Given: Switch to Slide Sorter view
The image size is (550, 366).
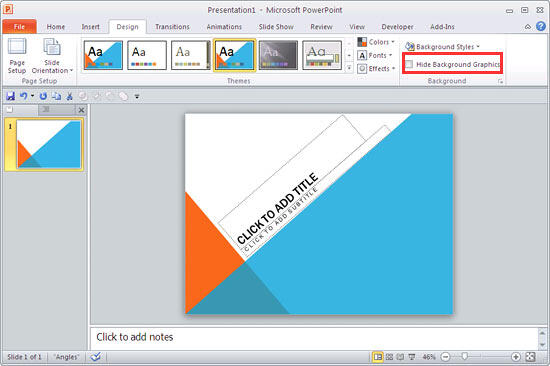Looking at the screenshot, I should pos(389,357).
